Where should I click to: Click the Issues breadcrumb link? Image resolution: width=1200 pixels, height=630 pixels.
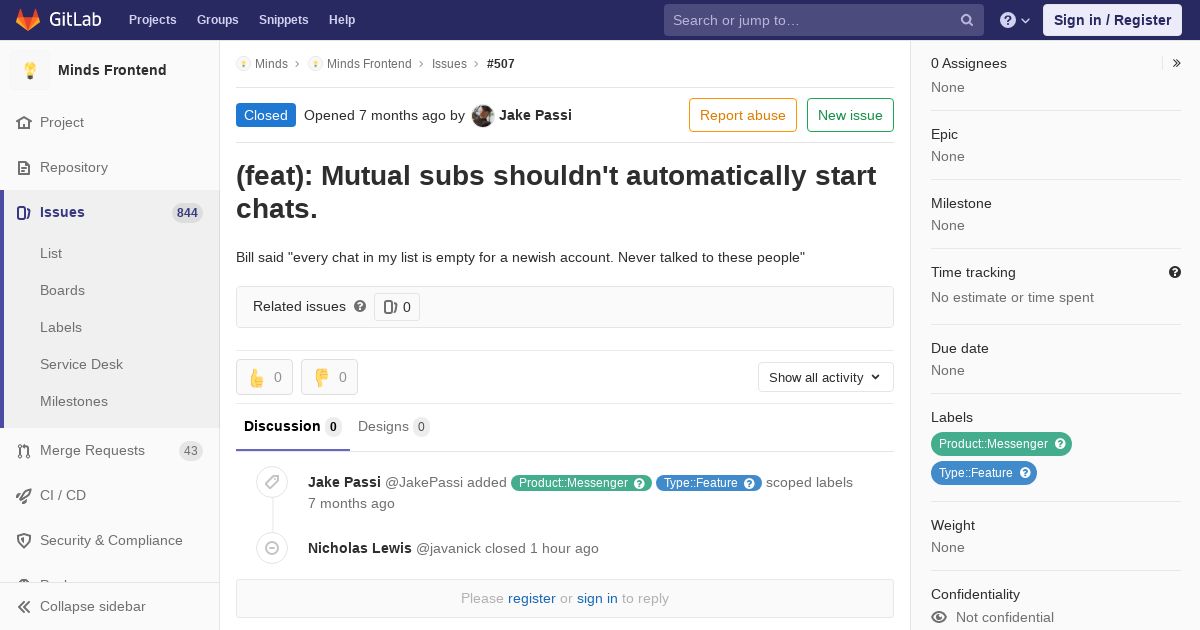[449, 63]
